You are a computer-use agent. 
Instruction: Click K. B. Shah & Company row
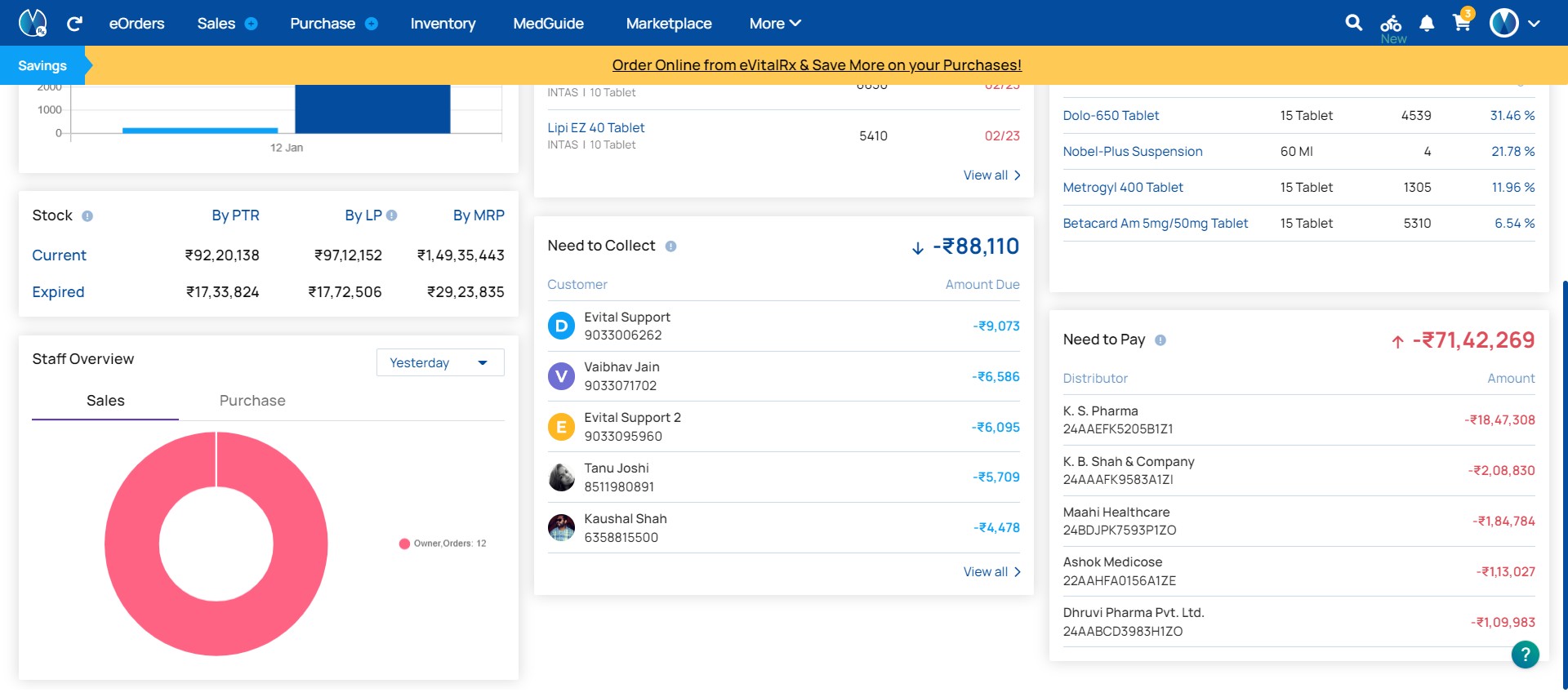point(1298,471)
